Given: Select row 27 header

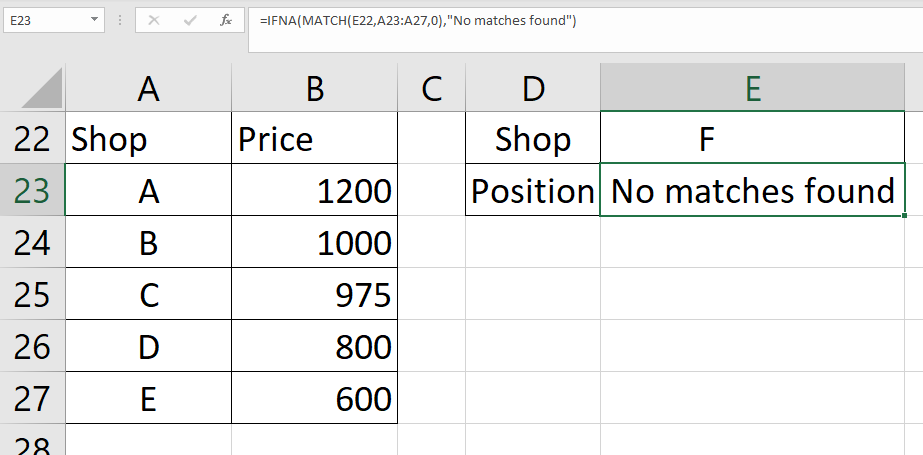Looking at the screenshot, I should coord(32,399).
